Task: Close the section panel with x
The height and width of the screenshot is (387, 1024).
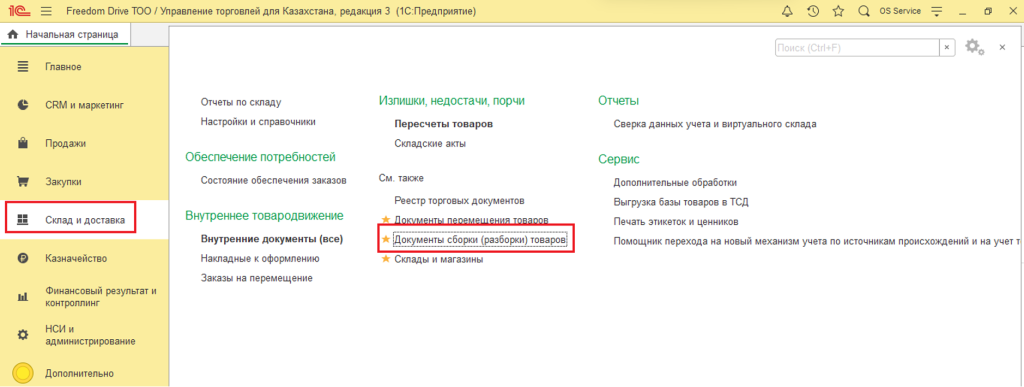Action: (1002, 48)
